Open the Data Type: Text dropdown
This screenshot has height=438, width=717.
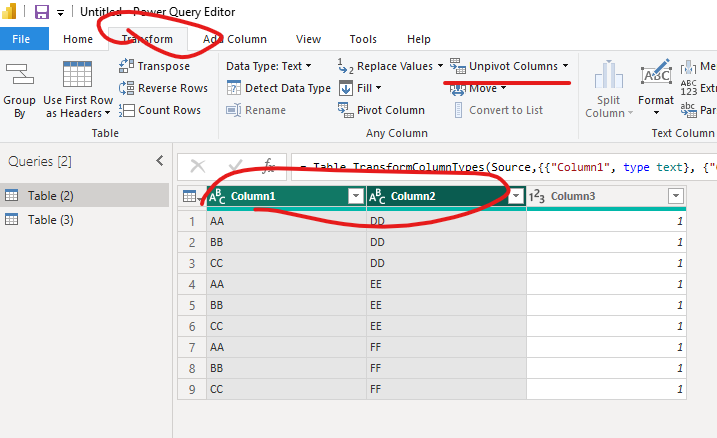click(x=269, y=66)
